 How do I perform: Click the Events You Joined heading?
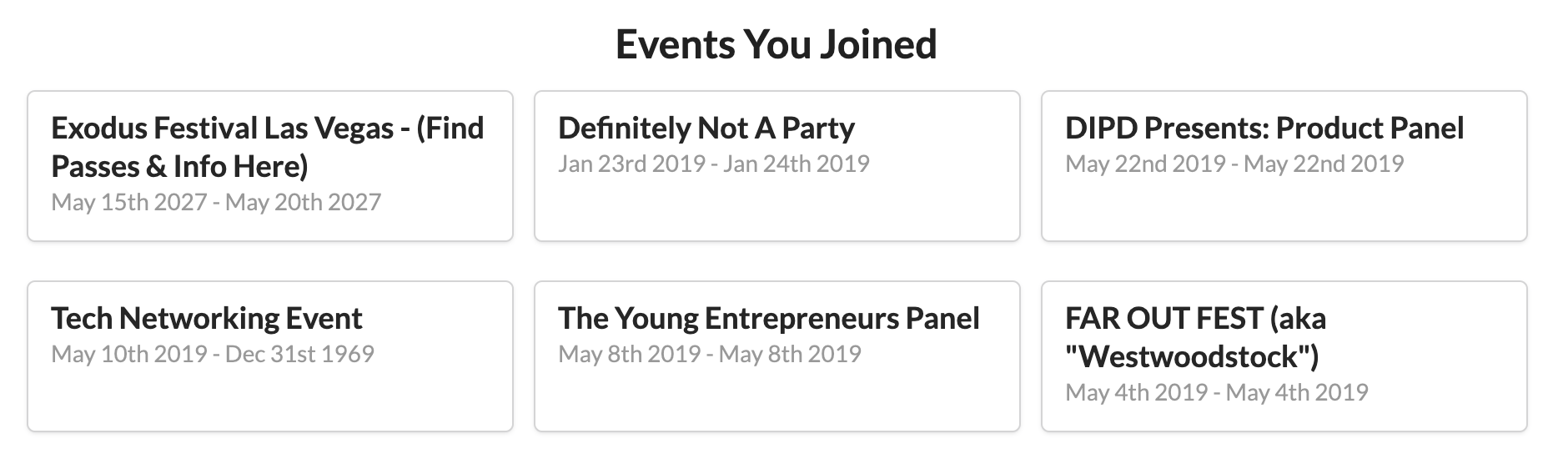click(776, 44)
